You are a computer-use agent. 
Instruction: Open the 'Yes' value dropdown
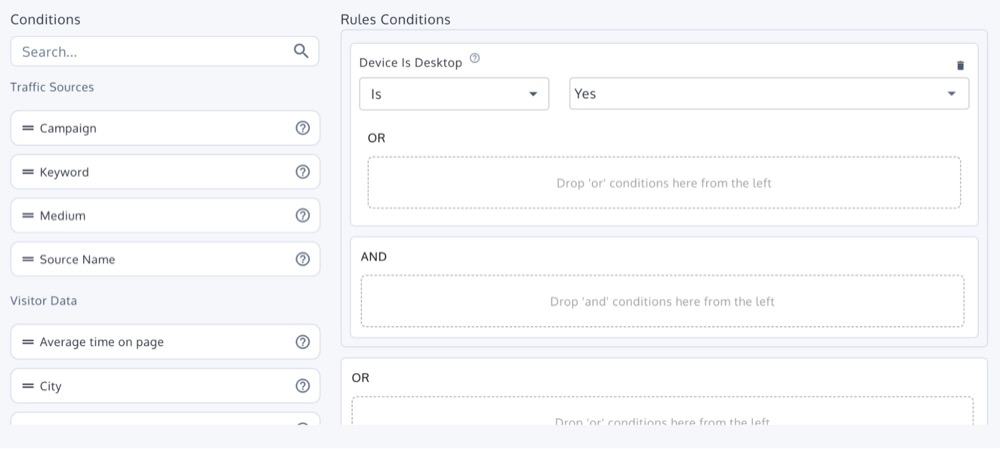coord(769,94)
